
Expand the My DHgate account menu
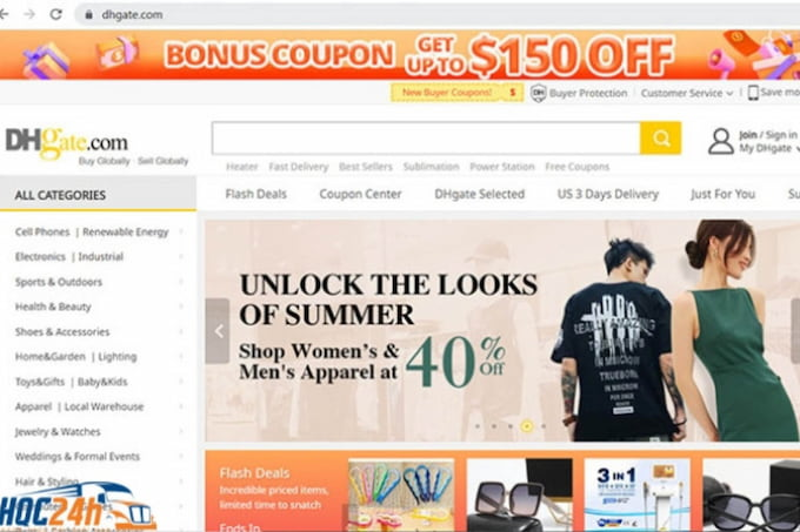point(769,148)
